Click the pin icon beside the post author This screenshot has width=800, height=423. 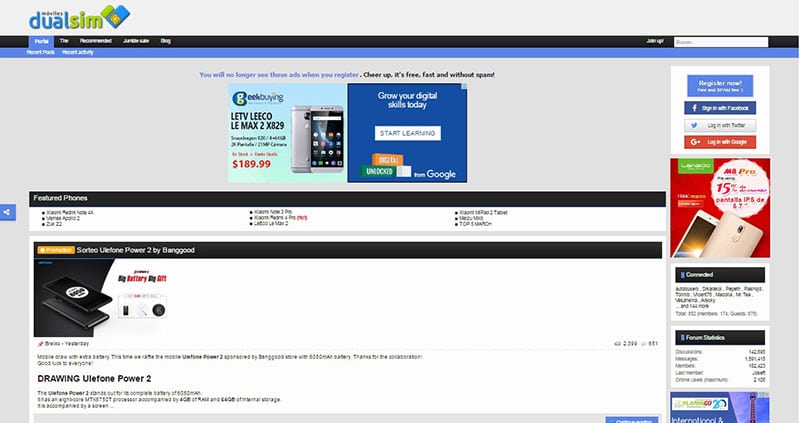tap(41, 344)
